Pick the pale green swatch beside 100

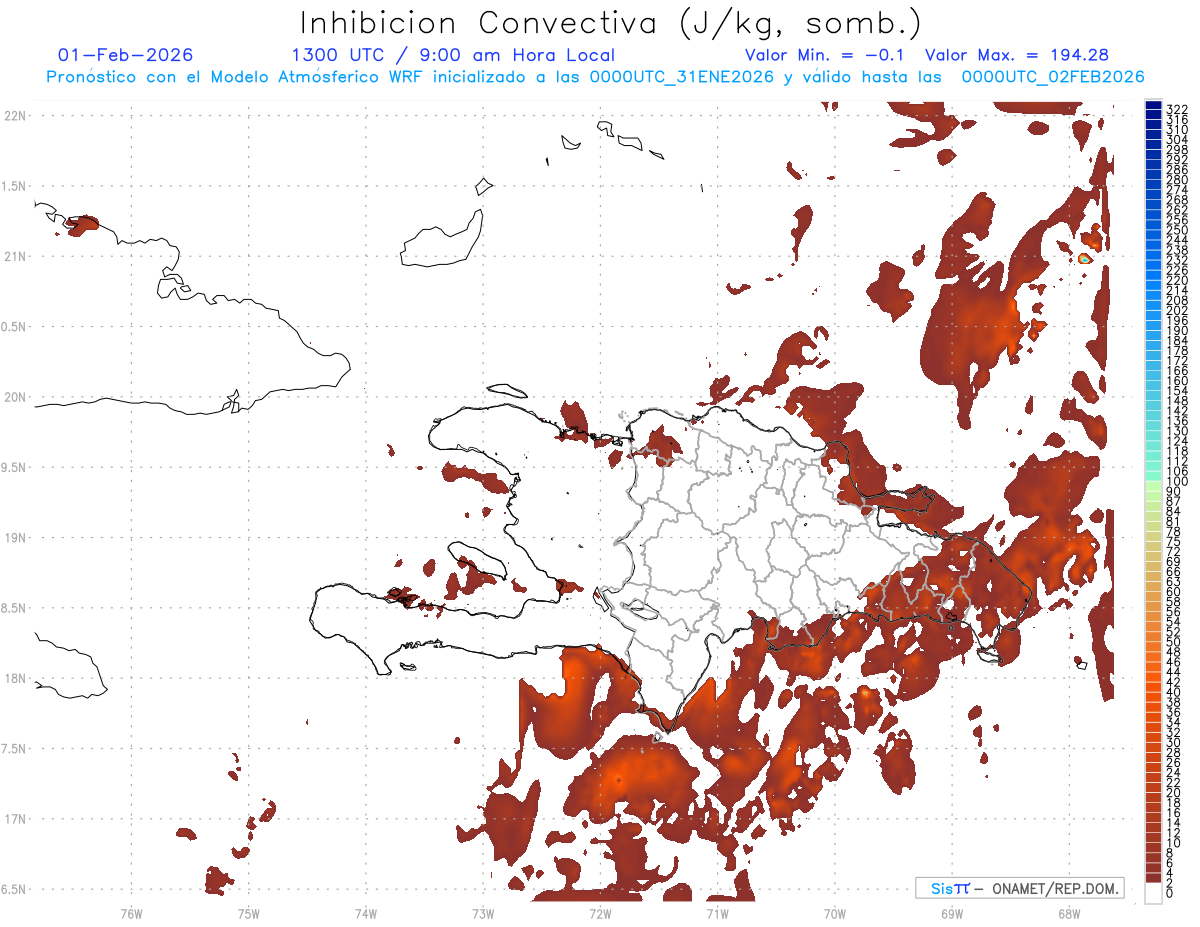[1154, 485]
